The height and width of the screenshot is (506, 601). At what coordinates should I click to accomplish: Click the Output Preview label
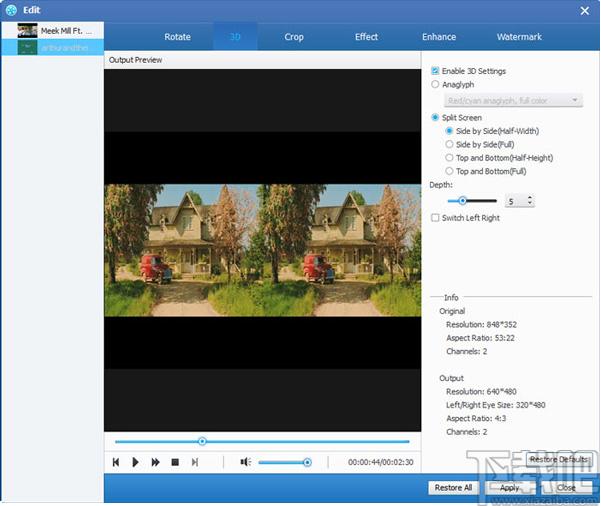[x=135, y=60]
